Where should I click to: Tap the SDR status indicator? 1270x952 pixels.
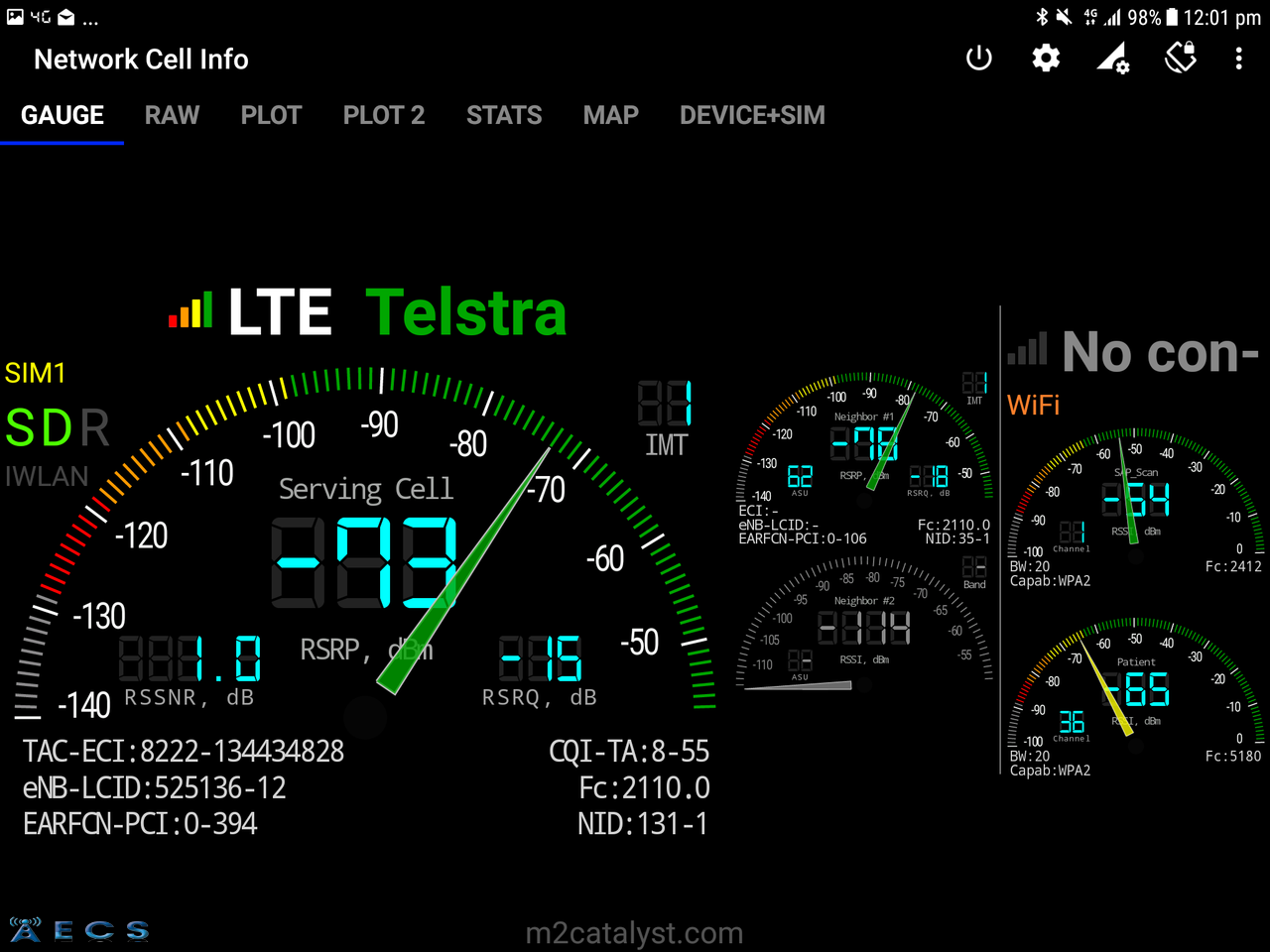click(x=58, y=428)
